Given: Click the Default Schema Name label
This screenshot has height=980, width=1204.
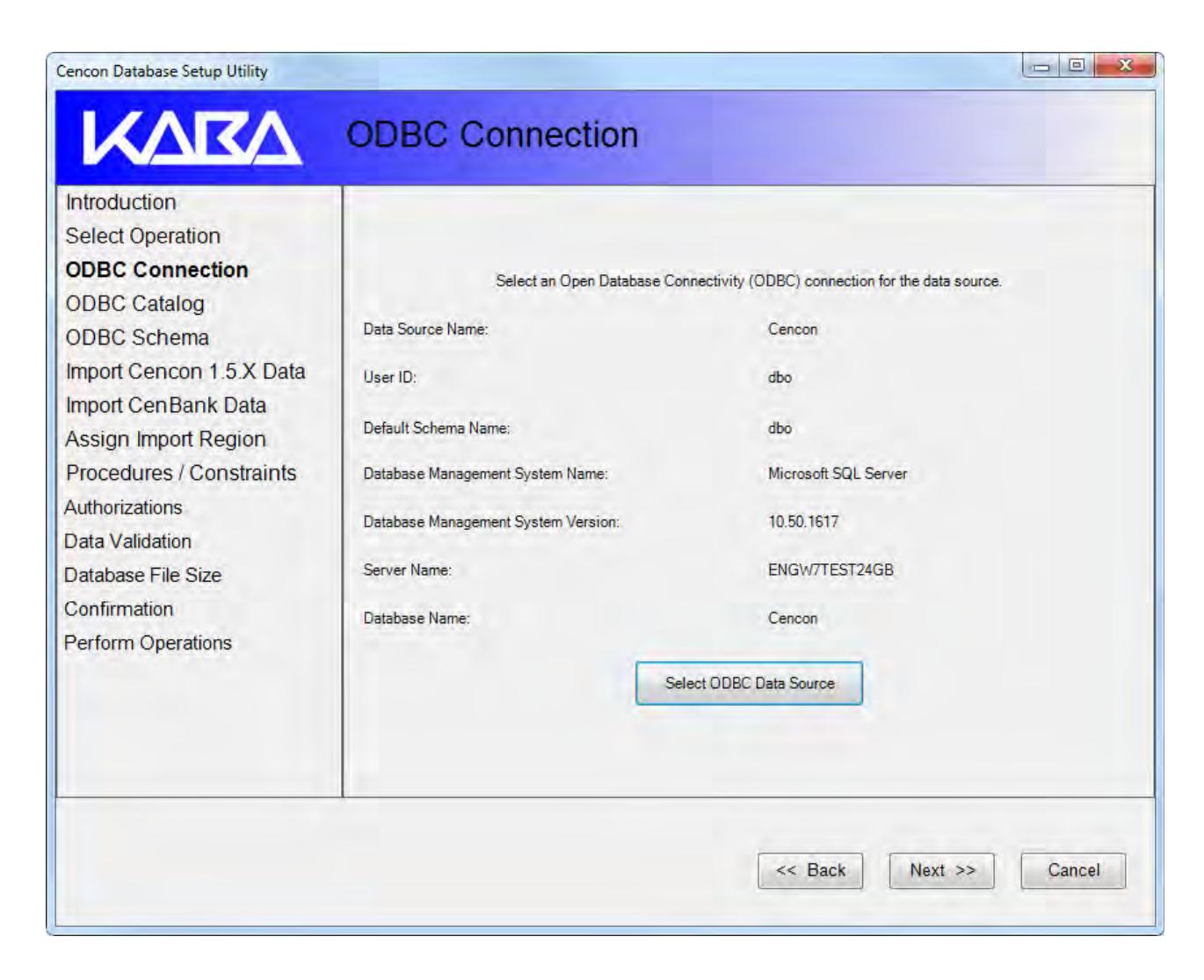Looking at the screenshot, I should (x=436, y=429).
